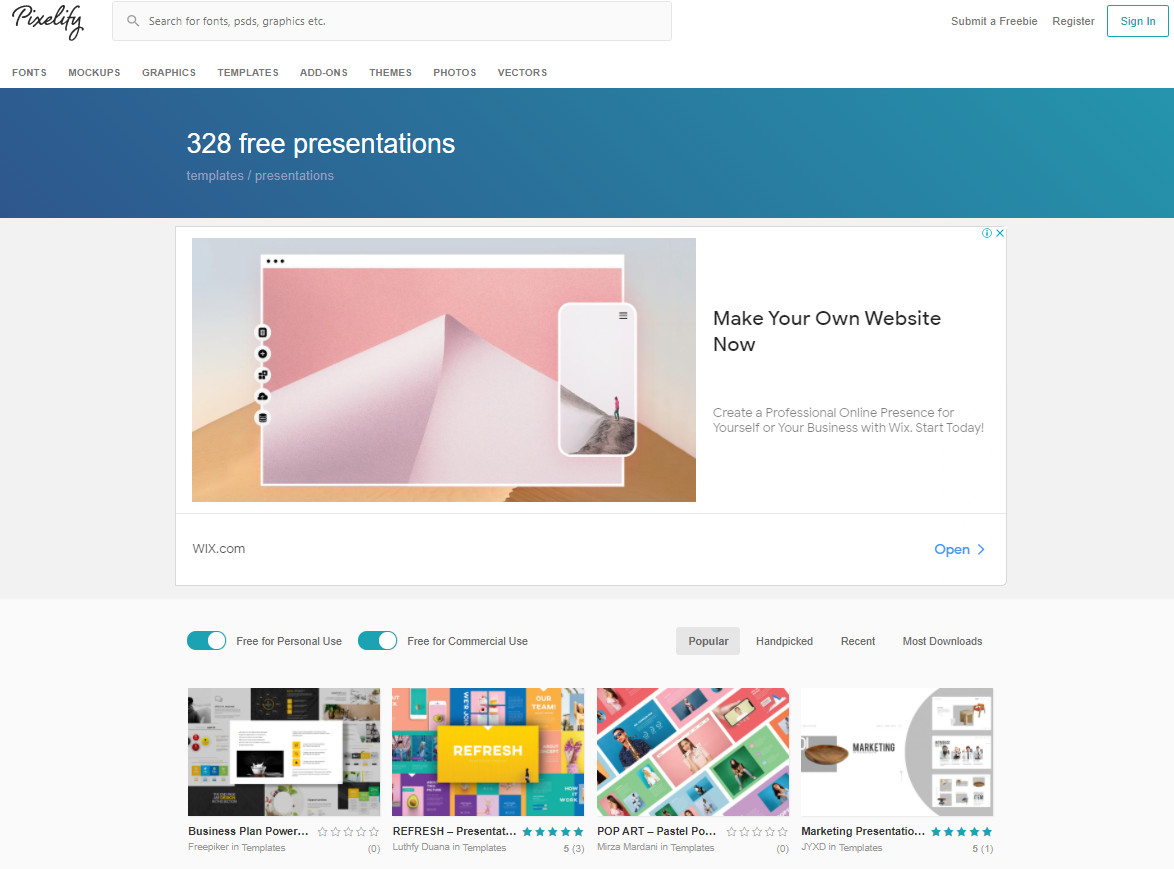This screenshot has width=1174, height=869.
Task: Click the Pixelify logo
Action: click(x=48, y=22)
